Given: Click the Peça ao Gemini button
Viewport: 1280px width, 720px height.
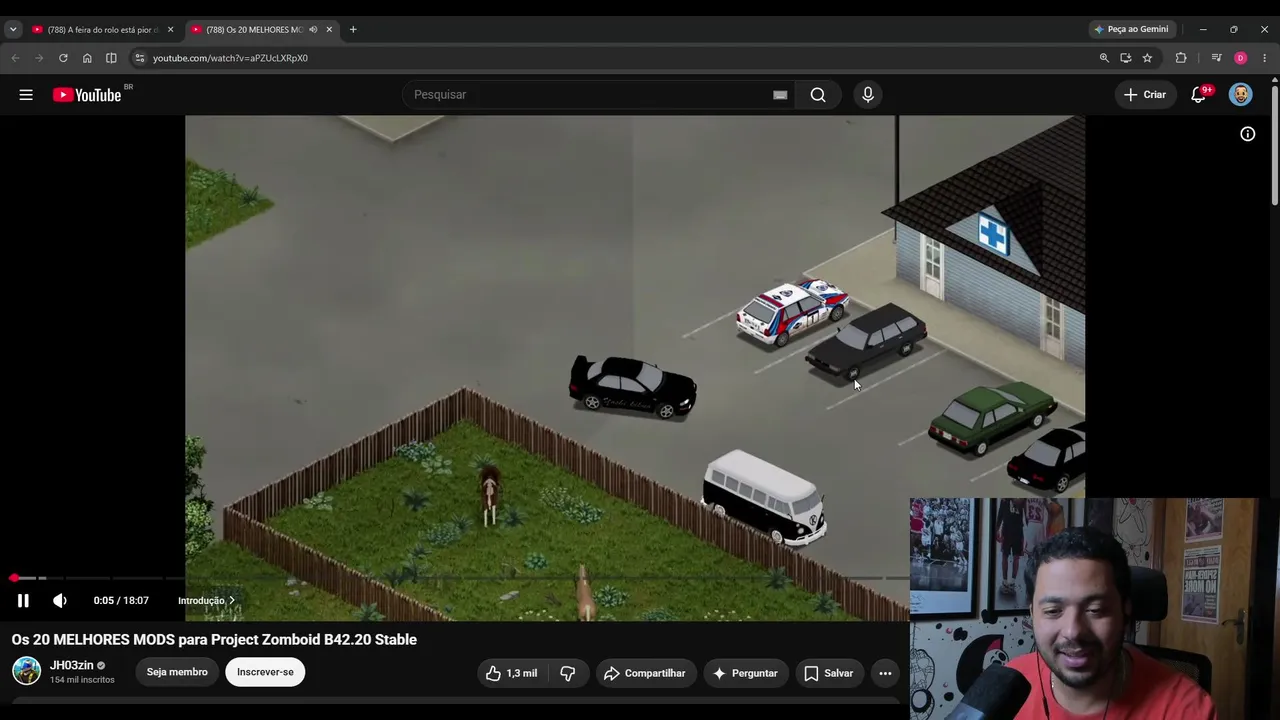Looking at the screenshot, I should click(1131, 30).
